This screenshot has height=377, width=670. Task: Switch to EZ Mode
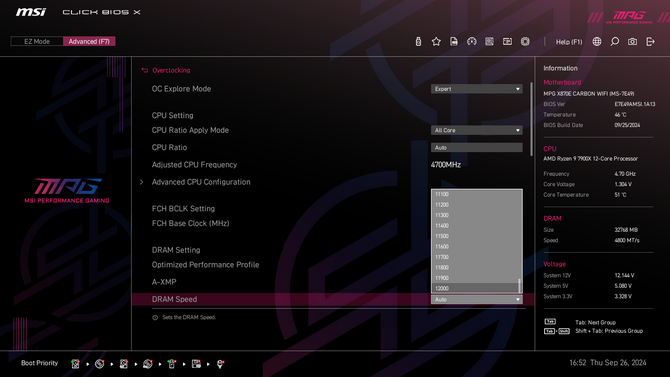pos(37,41)
